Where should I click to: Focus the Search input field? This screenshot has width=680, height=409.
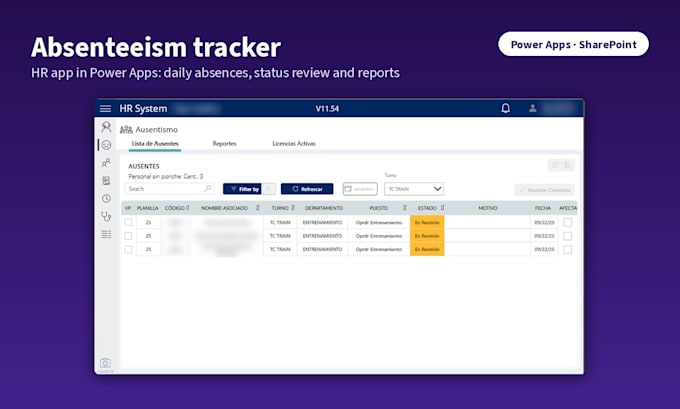tap(169, 189)
